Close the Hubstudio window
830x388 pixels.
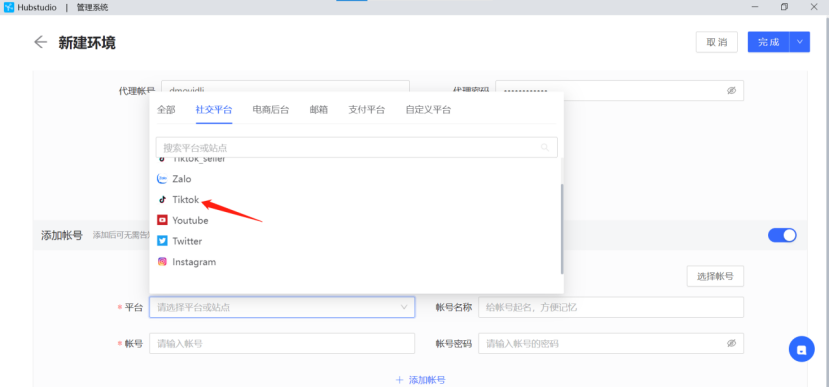[814, 7]
